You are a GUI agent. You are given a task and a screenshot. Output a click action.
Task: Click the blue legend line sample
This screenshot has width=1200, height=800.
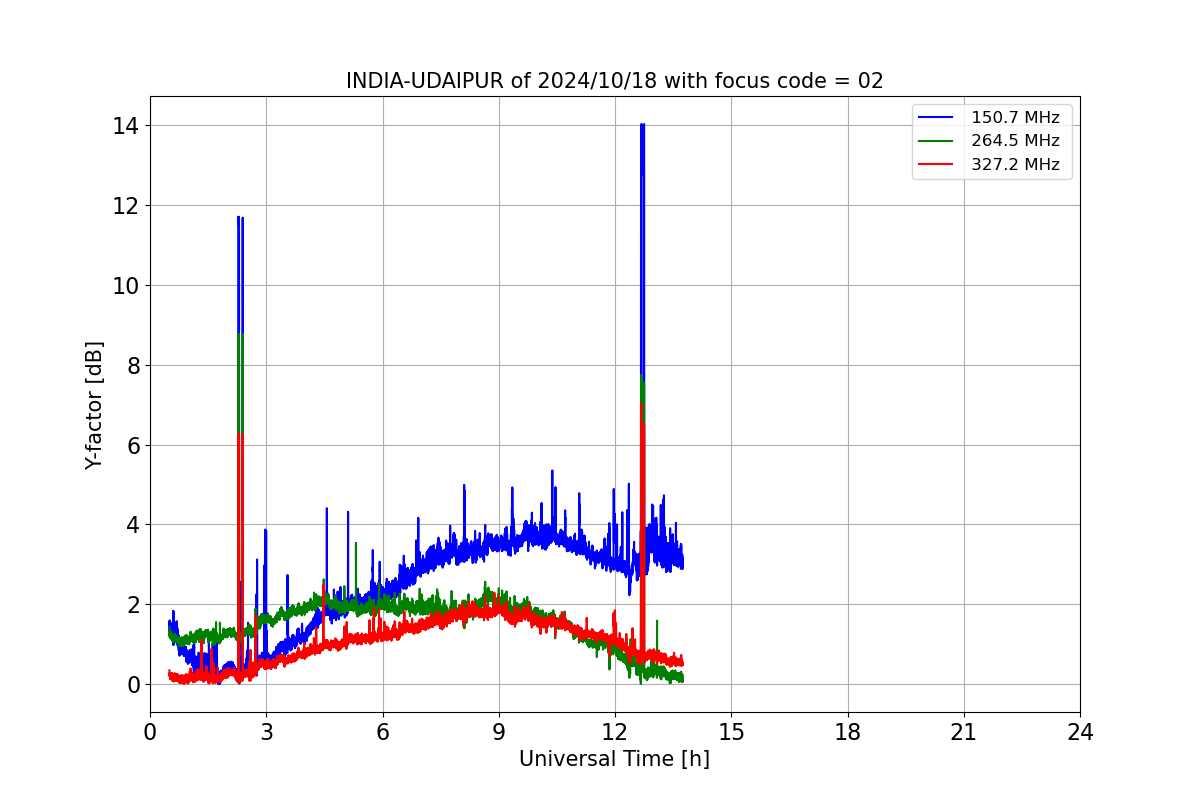click(936, 118)
